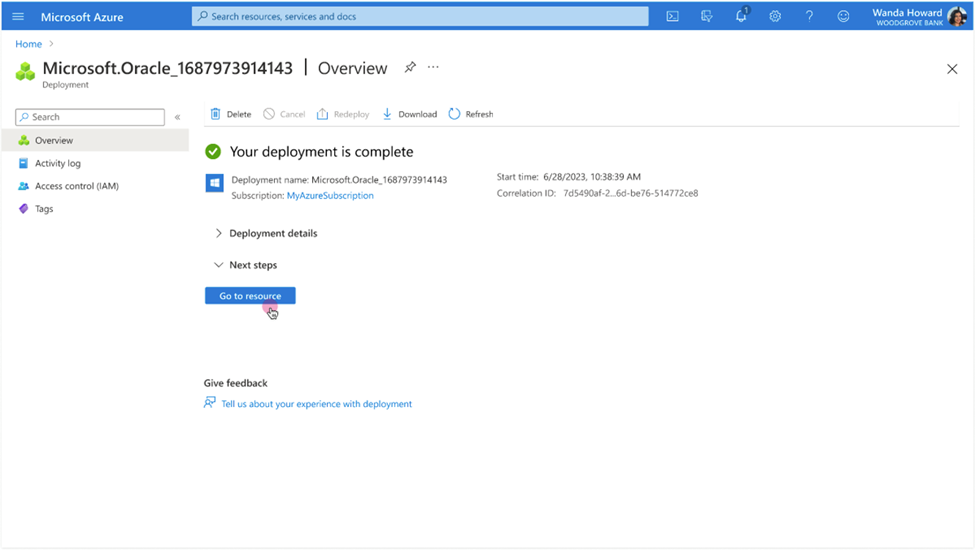Click the green deployment complete checkmark
The height and width of the screenshot is (550, 975).
(x=213, y=152)
